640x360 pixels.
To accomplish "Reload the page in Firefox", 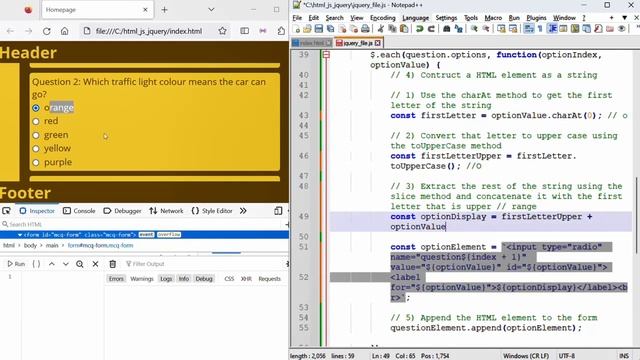I will (x=47, y=31).
